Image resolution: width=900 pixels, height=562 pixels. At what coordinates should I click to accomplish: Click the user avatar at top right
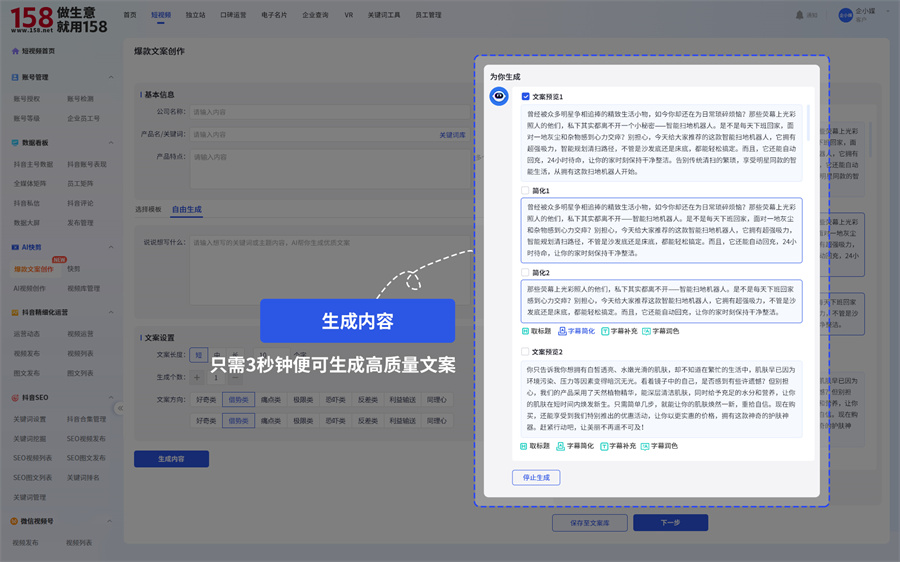point(845,15)
